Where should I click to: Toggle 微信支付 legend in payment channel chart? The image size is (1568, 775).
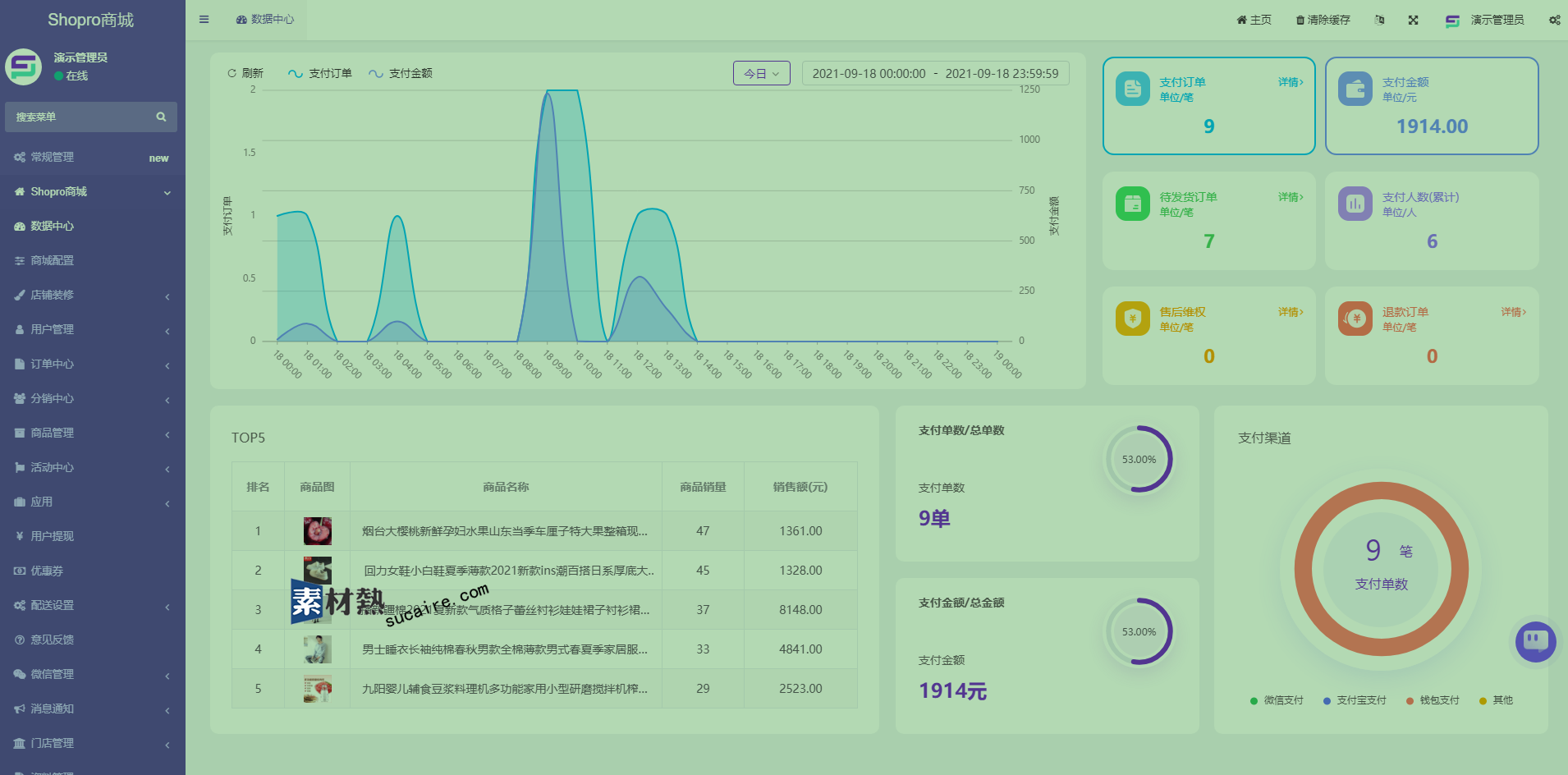pyautogui.click(x=1277, y=700)
